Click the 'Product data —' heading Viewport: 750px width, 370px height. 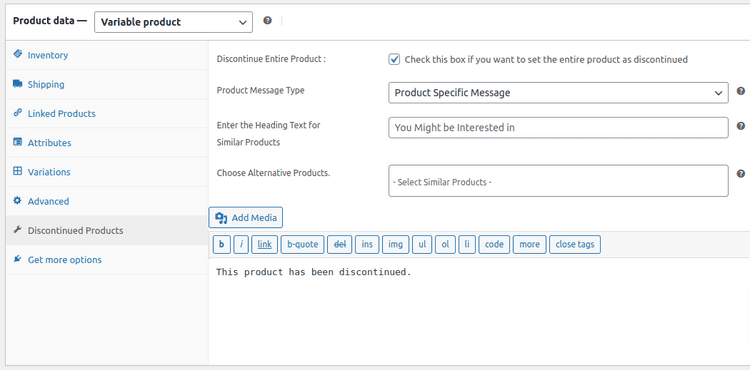(x=50, y=21)
